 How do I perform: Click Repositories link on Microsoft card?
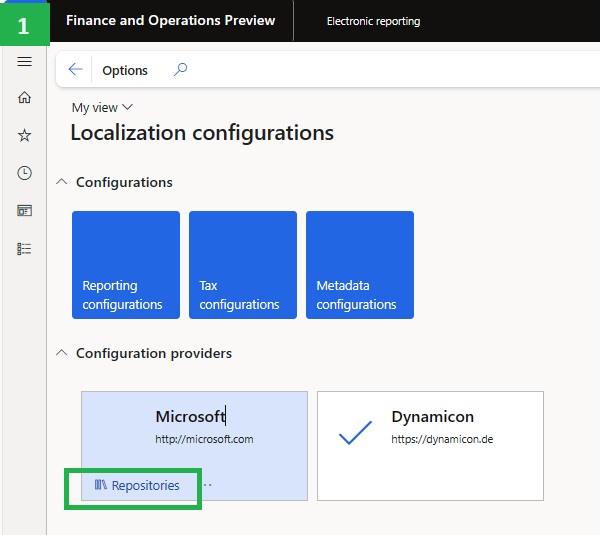[138, 485]
